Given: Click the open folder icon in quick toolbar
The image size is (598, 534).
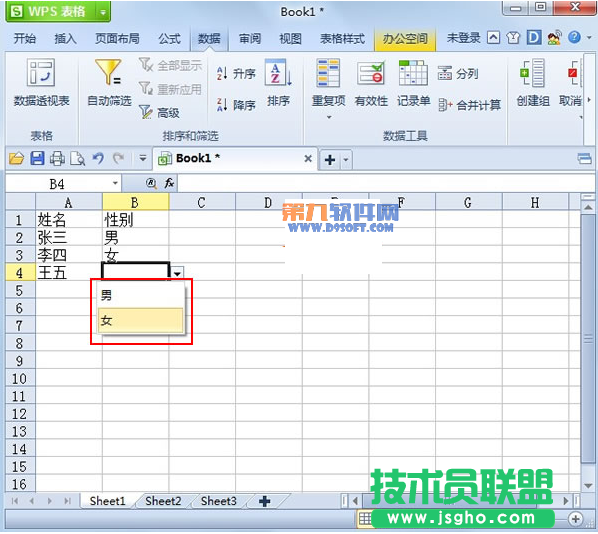Looking at the screenshot, I should coord(16,158).
